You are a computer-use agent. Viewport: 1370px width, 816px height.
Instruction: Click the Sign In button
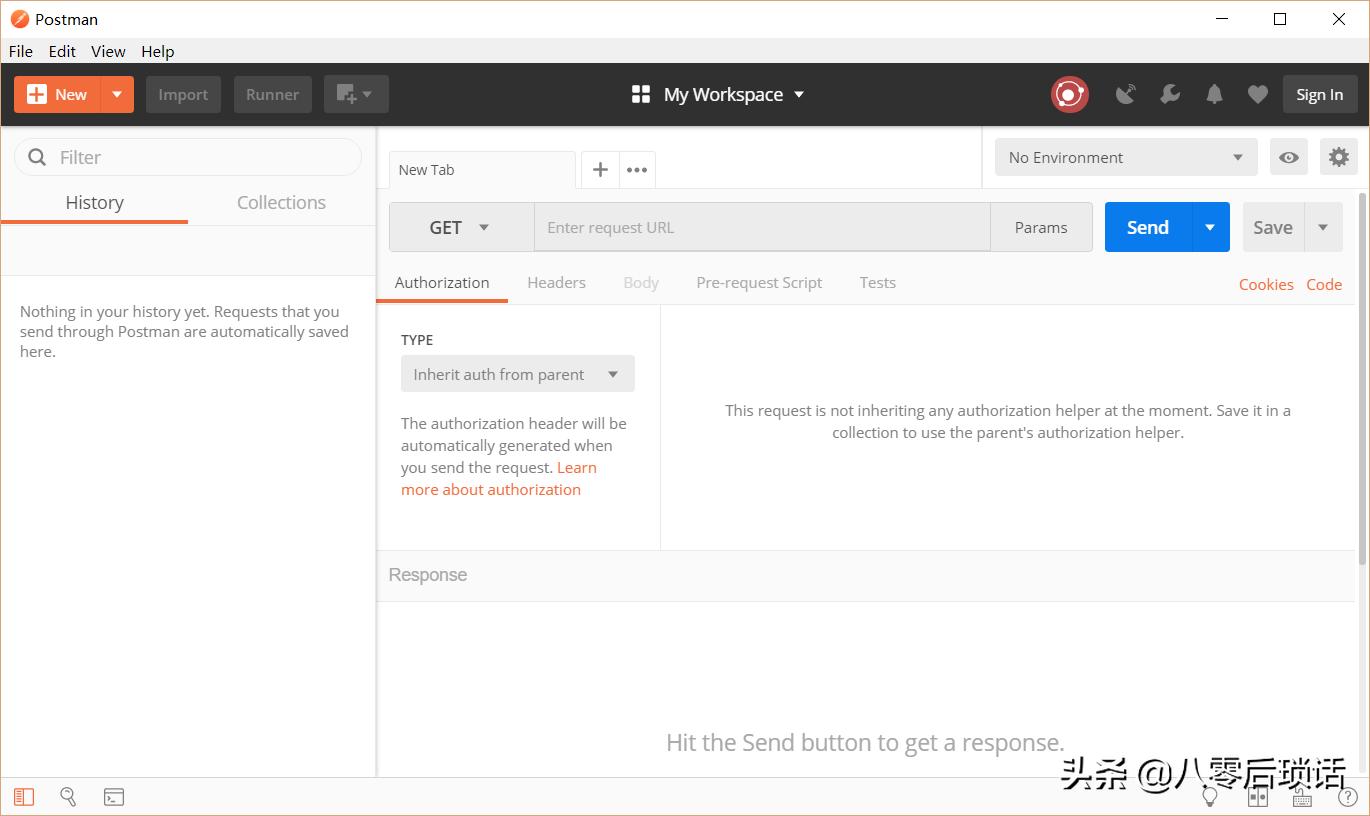pos(1319,94)
